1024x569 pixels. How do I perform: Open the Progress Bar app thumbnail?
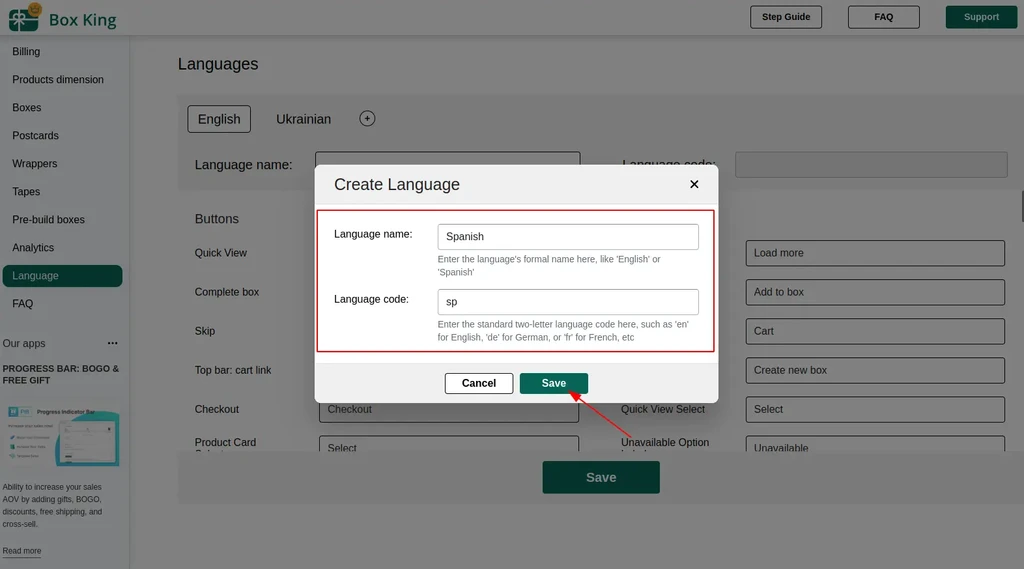[61, 434]
